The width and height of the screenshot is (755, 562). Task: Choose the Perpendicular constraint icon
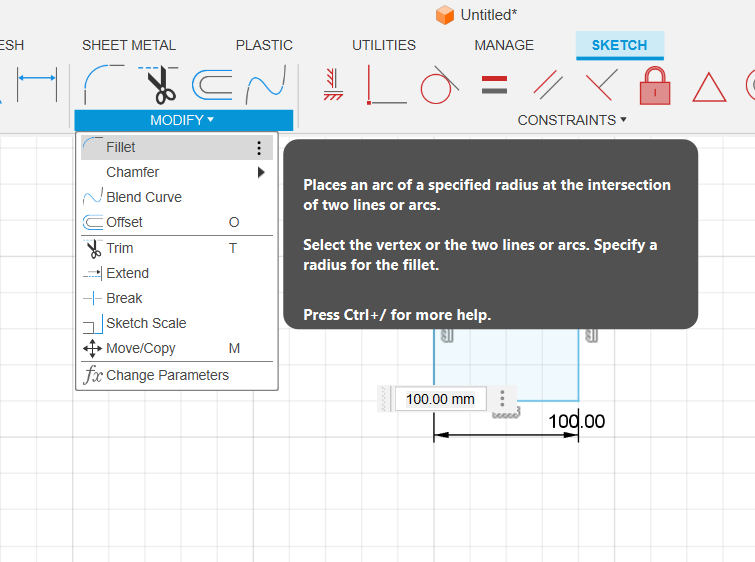(x=601, y=85)
